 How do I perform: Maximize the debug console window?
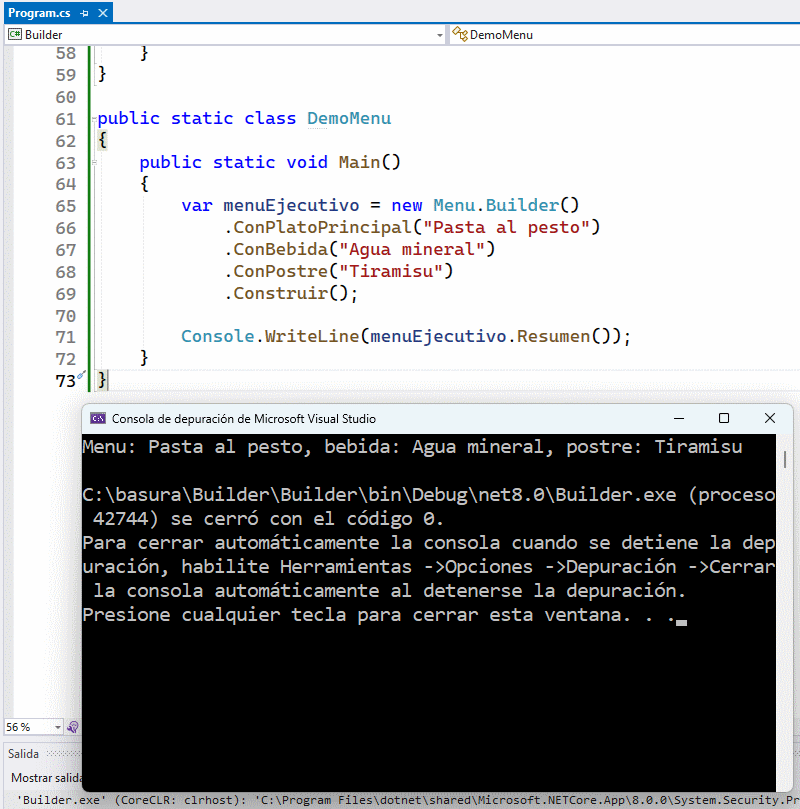(724, 419)
